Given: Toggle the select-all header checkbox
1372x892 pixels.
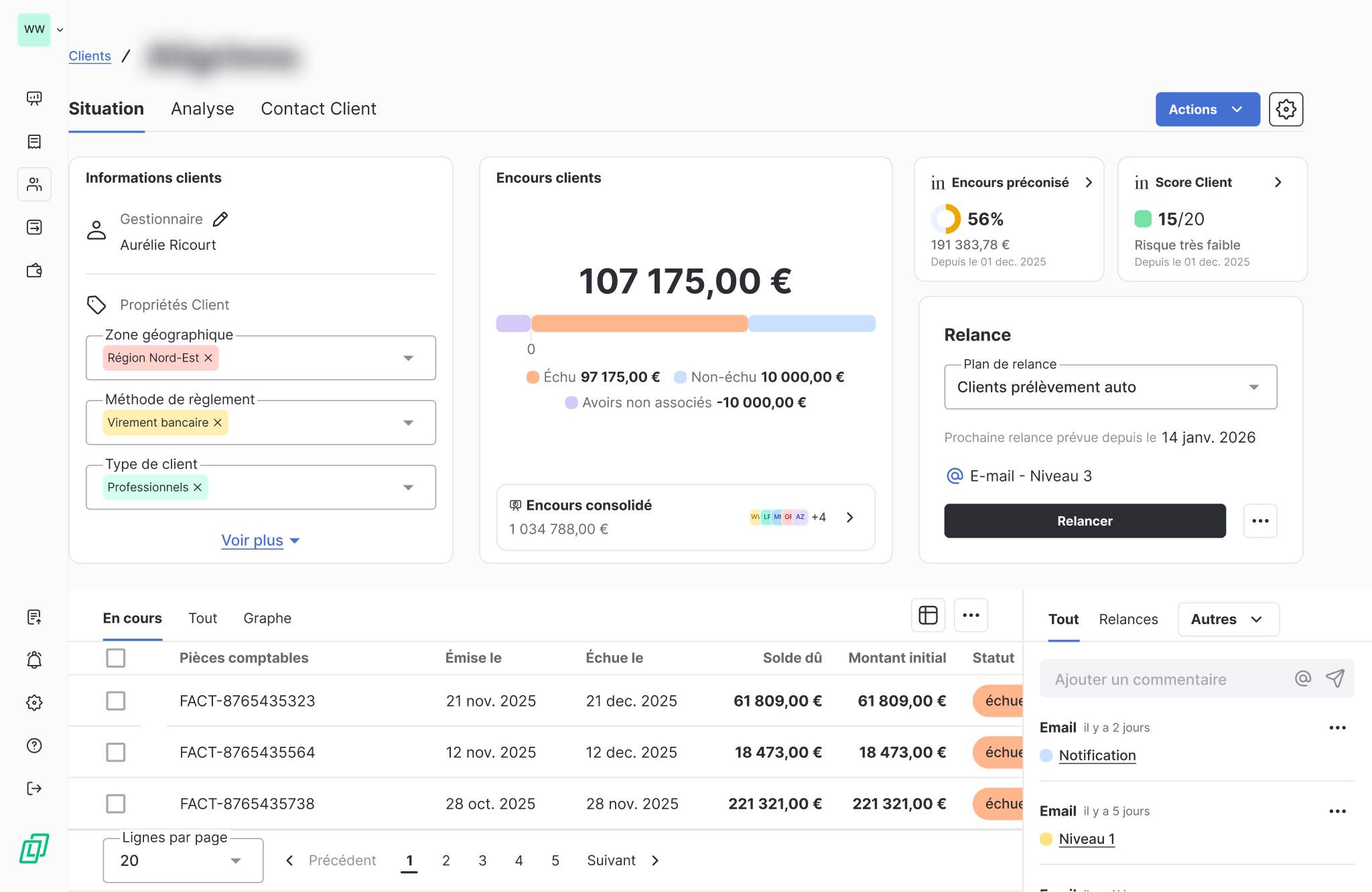Looking at the screenshot, I should [x=116, y=658].
